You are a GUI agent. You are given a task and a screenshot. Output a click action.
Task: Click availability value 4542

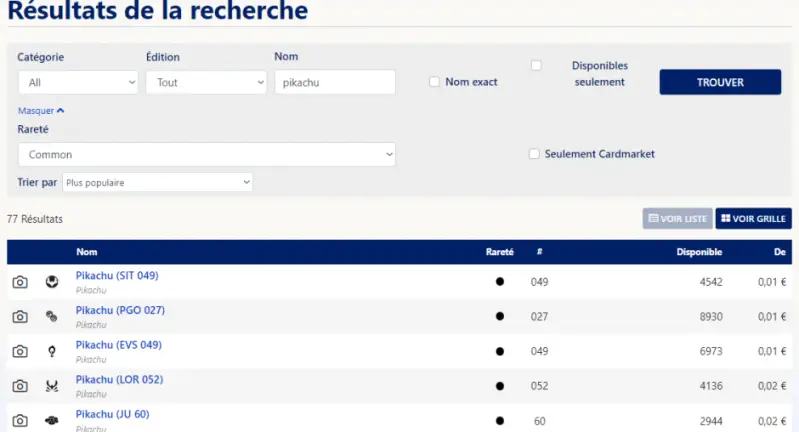tap(711, 282)
